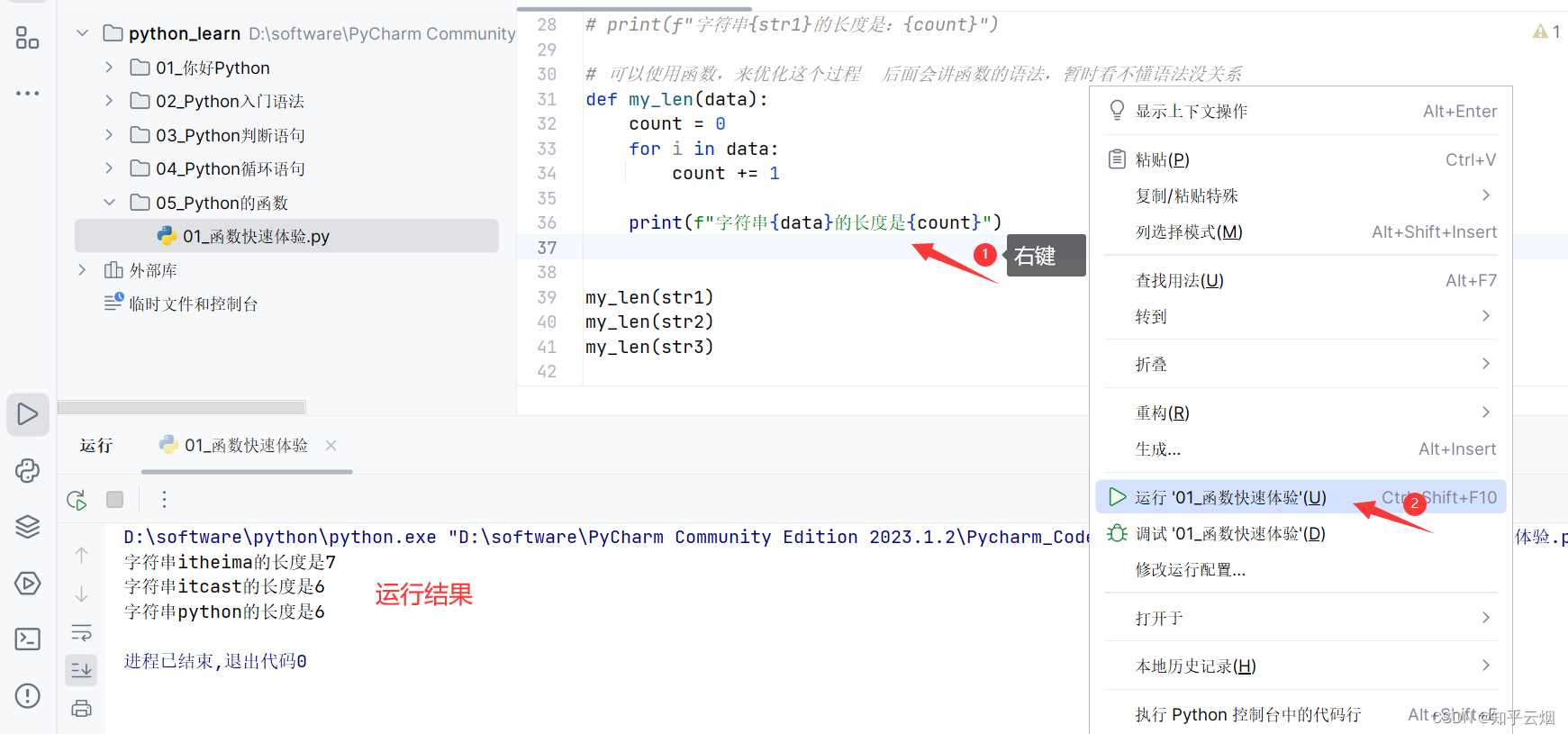
Task: Click the Print console output icon
Action: [x=81, y=708]
